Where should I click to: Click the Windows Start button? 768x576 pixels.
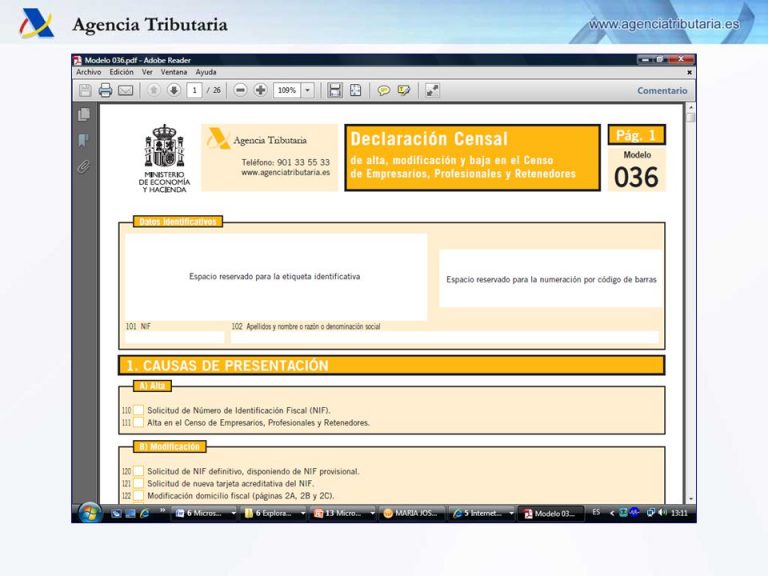90,513
